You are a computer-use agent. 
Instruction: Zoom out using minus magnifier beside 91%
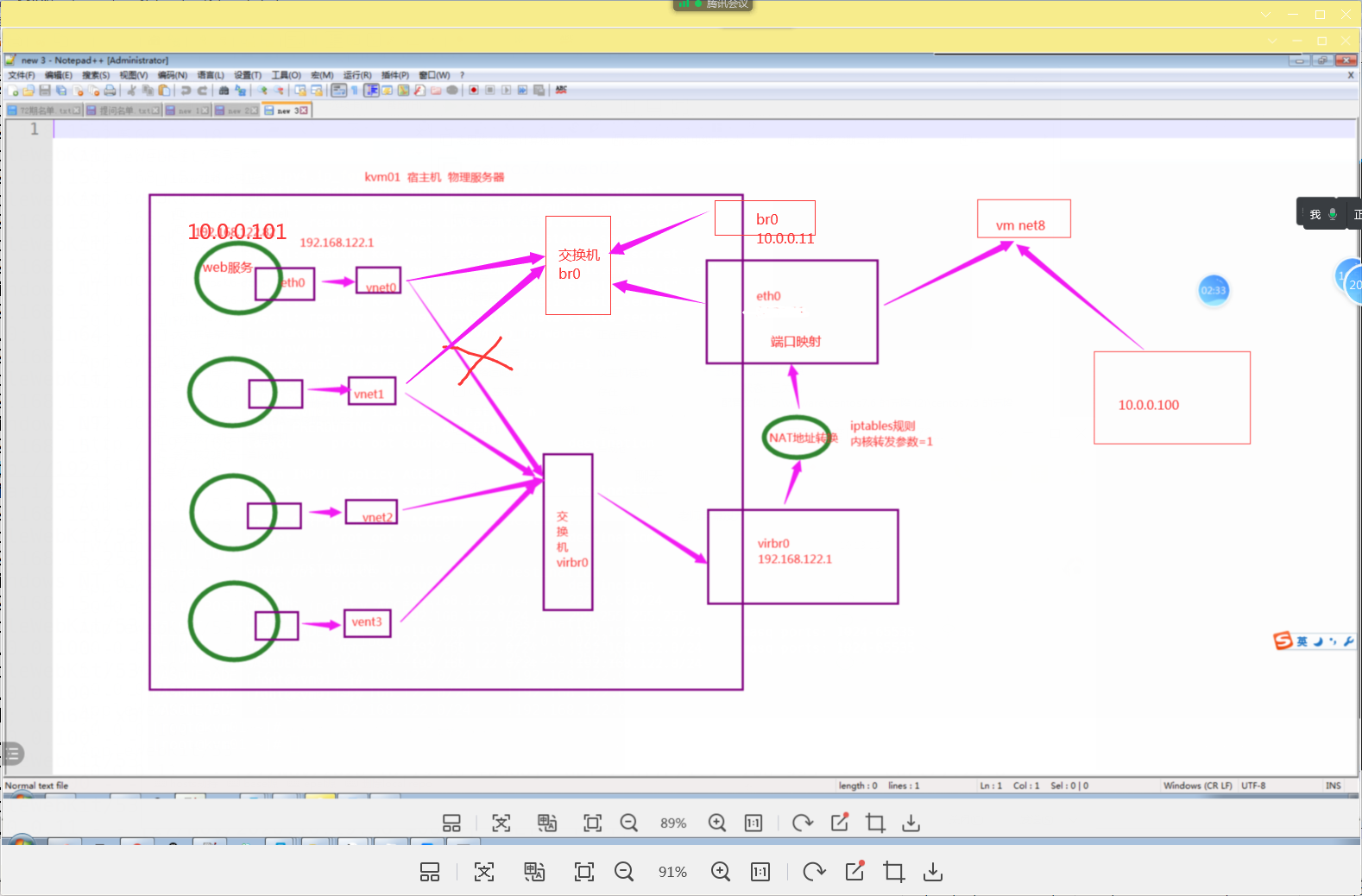[624, 872]
